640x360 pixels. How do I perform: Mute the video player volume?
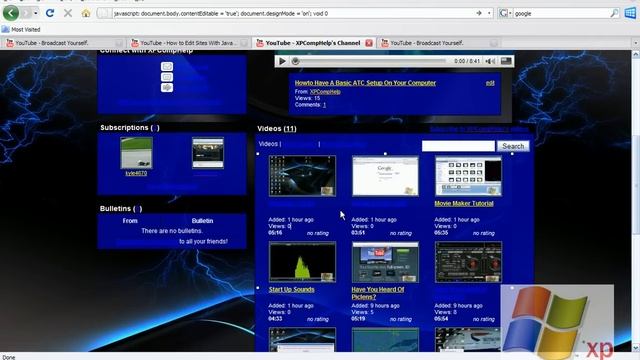pyautogui.click(x=490, y=61)
